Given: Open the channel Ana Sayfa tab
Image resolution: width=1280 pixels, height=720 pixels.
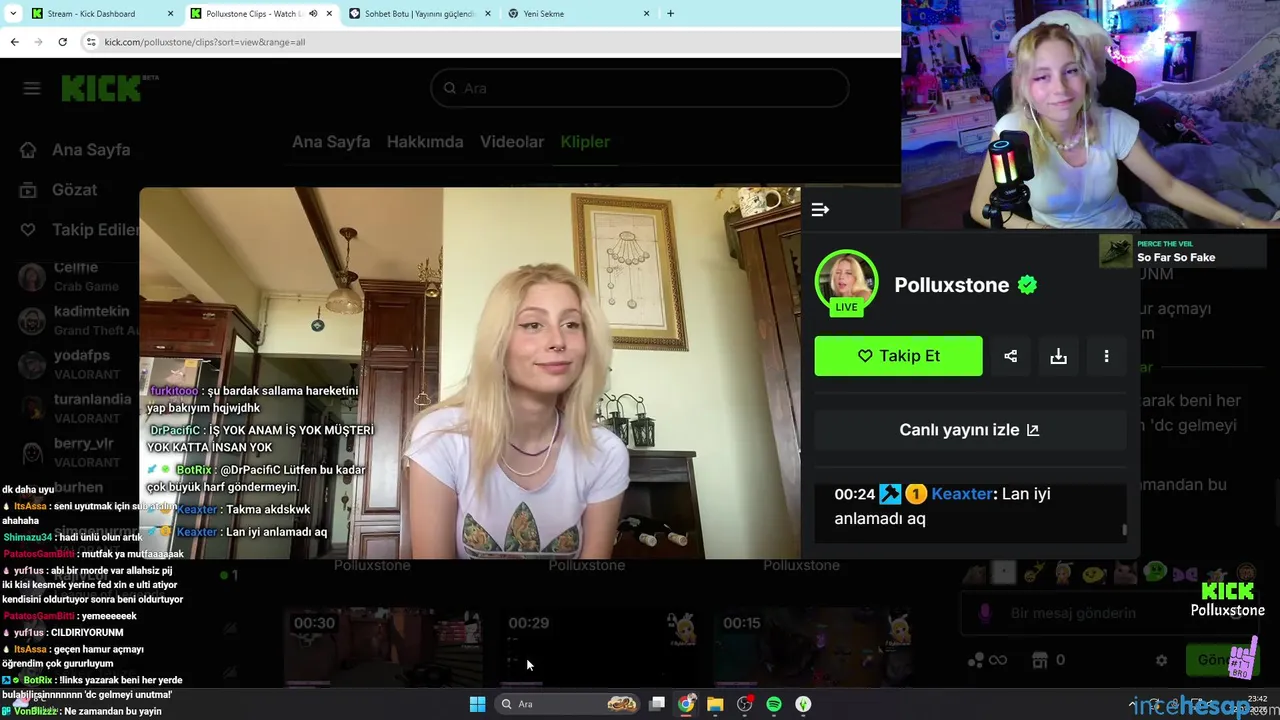Looking at the screenshot, I should click(331, 142).
